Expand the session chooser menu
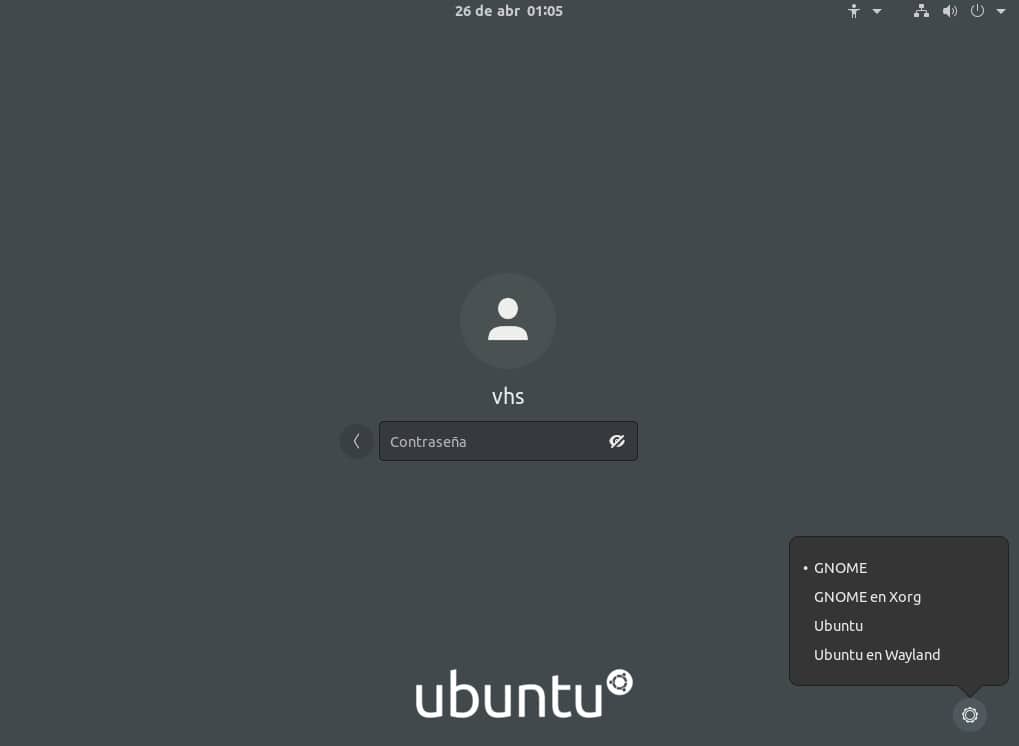This screenshot has height=746, width=1019. click(969, 714)
